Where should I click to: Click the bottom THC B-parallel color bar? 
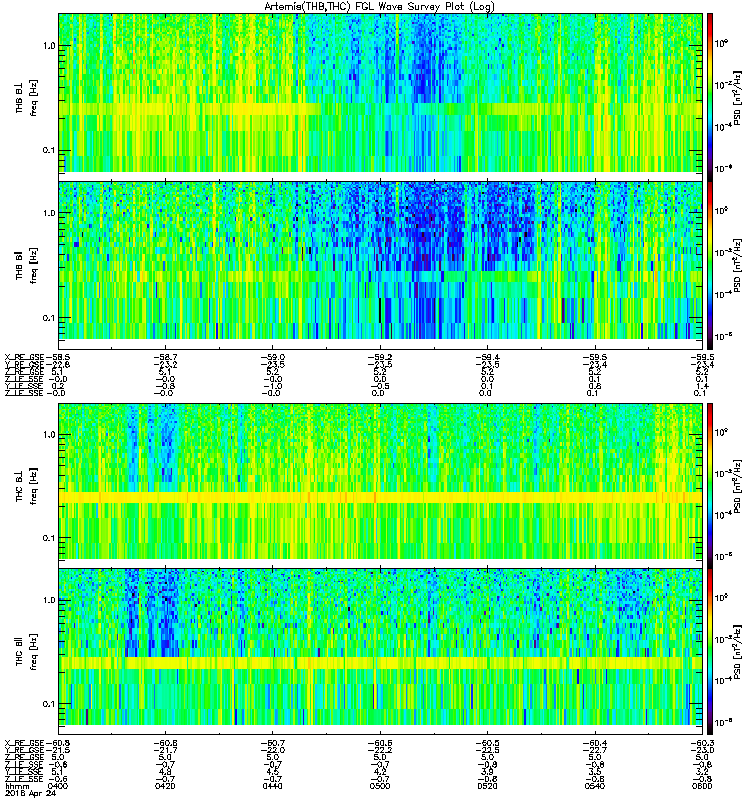710,652
